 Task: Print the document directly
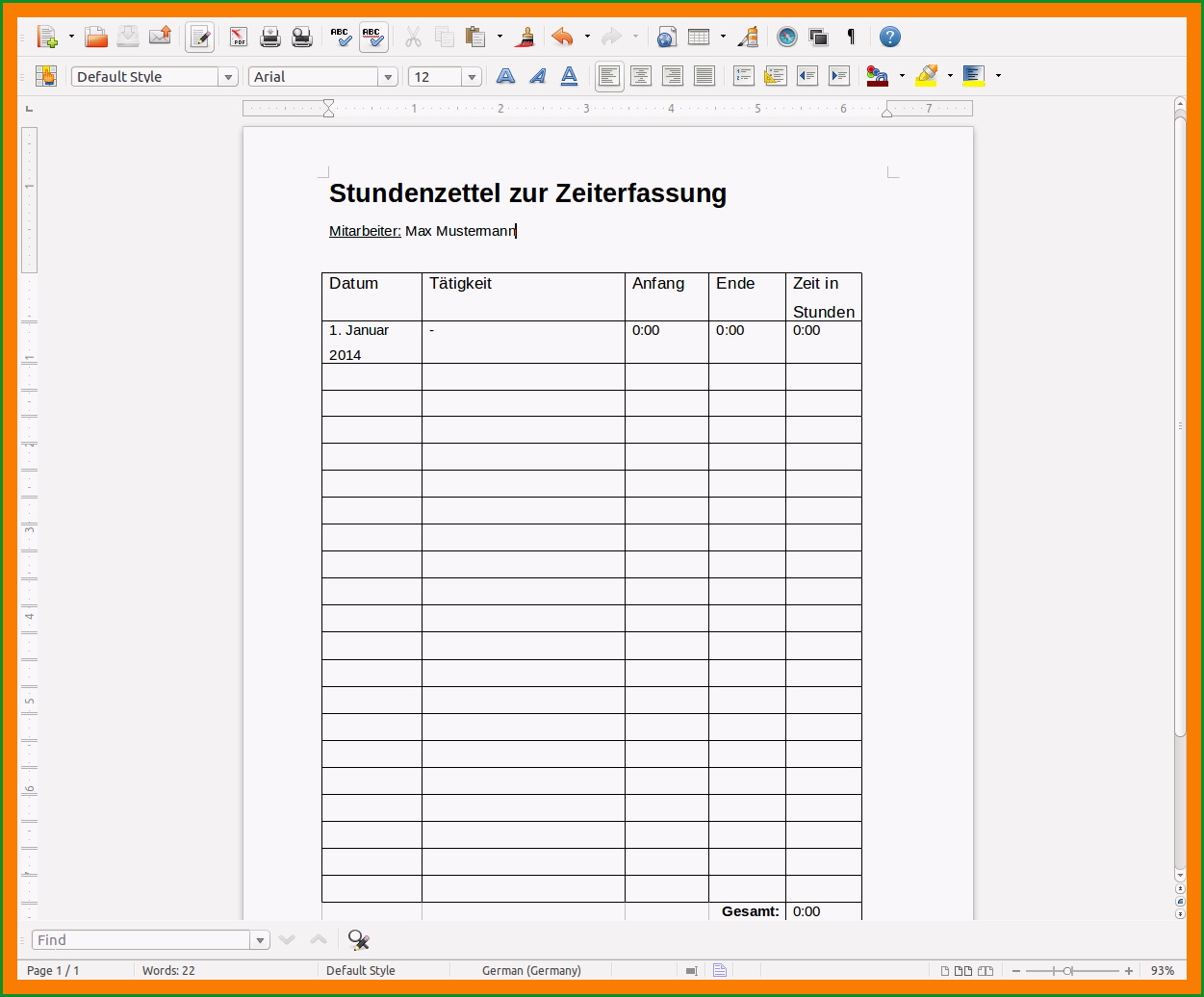click(x=270, y=38)
